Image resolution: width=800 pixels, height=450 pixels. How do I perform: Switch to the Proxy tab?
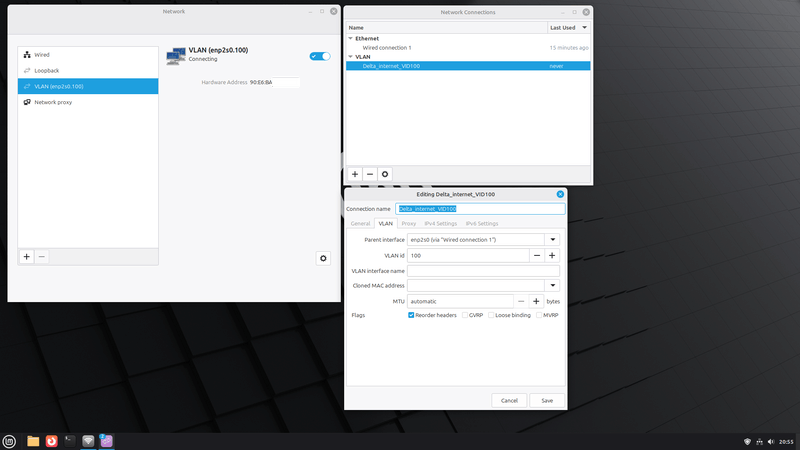coord(409,223)
